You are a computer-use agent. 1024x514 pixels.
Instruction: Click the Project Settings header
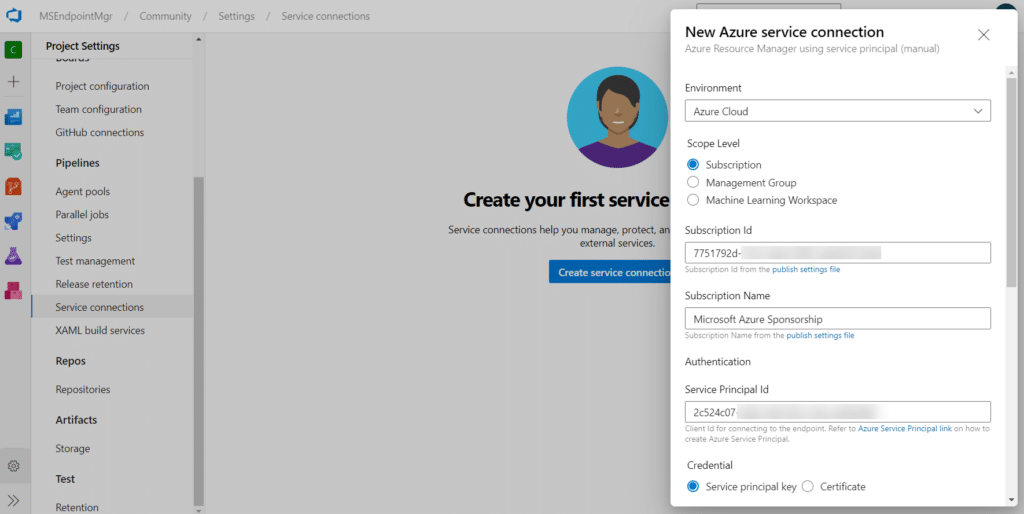click(x=82, y=46)
